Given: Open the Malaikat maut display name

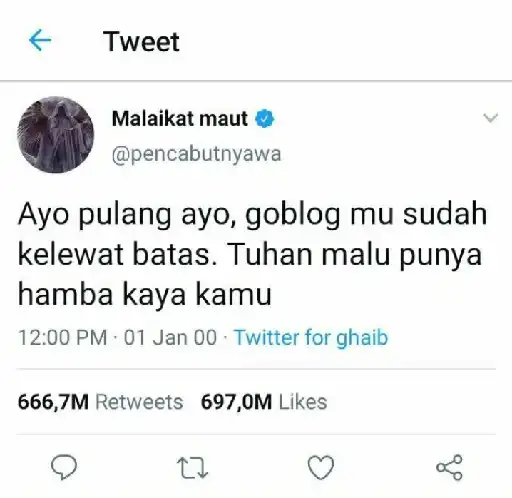Looking at the screenshot, I should 180,118.
